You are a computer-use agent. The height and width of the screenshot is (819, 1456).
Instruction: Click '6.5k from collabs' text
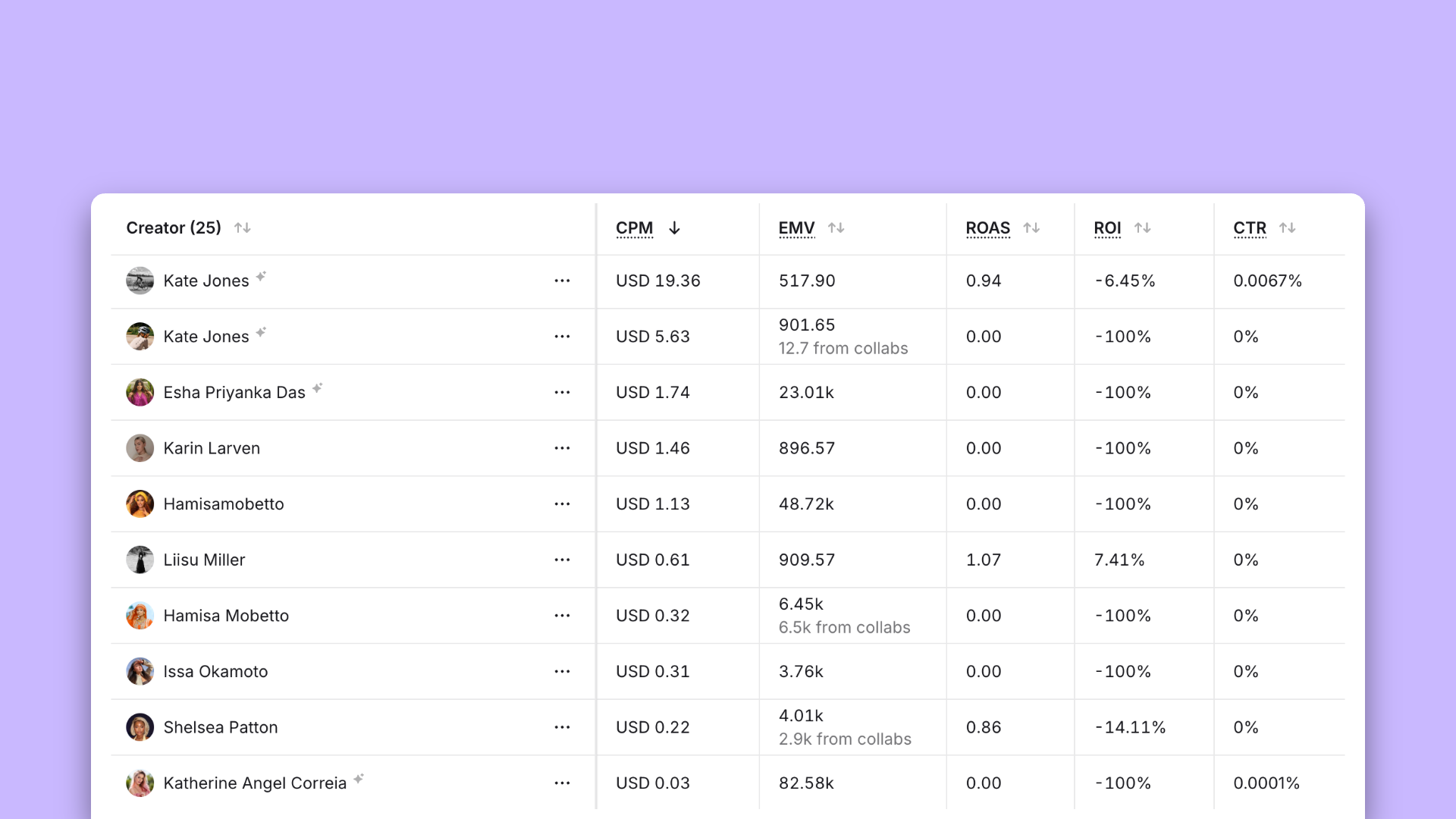click(x=845, y=627)
